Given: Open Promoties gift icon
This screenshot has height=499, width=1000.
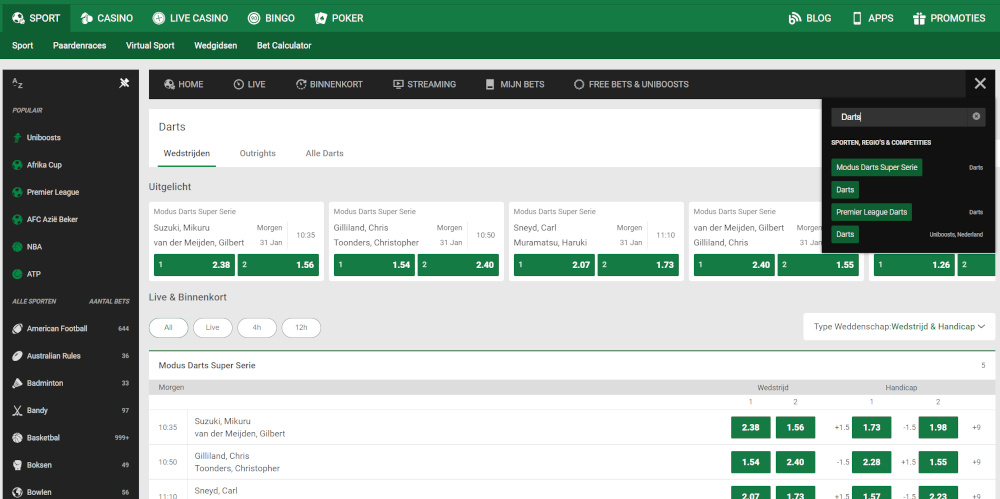Looking at the screenshot, I should coord(919,18).
